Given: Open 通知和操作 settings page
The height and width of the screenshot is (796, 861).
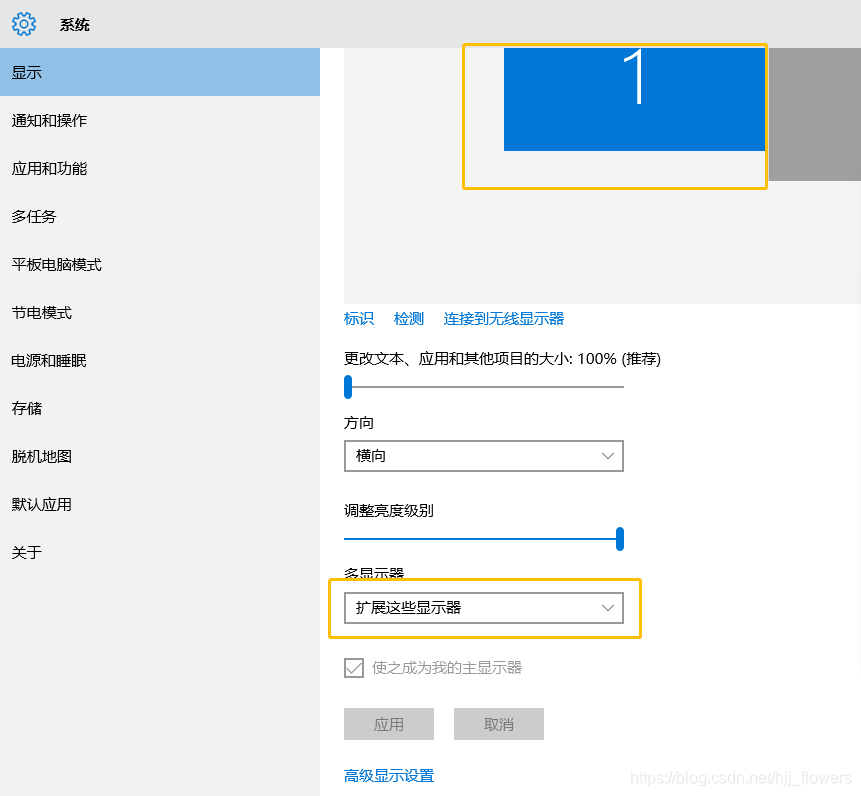Looking at the screenshot, I should (x=160, y=120).
